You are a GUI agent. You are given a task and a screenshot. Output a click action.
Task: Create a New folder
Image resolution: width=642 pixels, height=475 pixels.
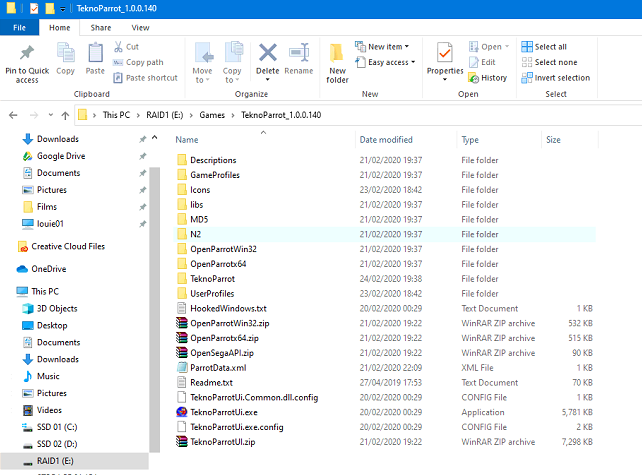[x=337, y=63]
